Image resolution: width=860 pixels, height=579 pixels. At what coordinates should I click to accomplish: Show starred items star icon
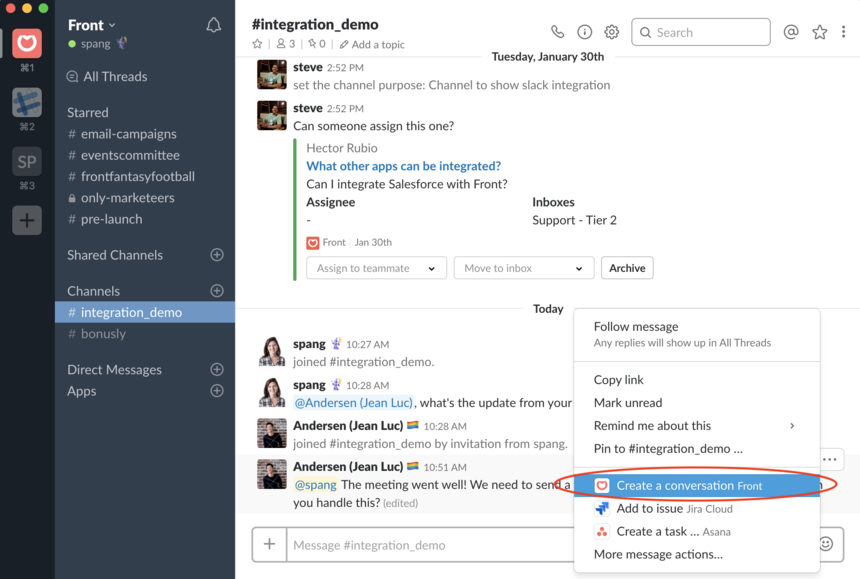tap(820, 32)
